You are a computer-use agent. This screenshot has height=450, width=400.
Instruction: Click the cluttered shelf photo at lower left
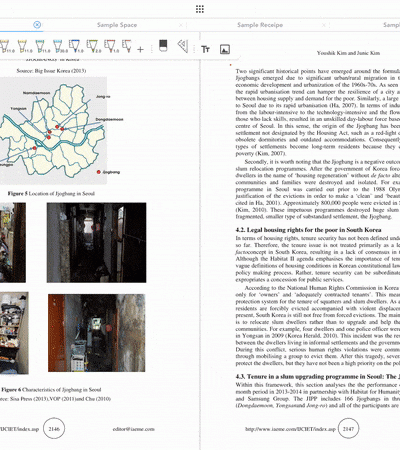14,333
